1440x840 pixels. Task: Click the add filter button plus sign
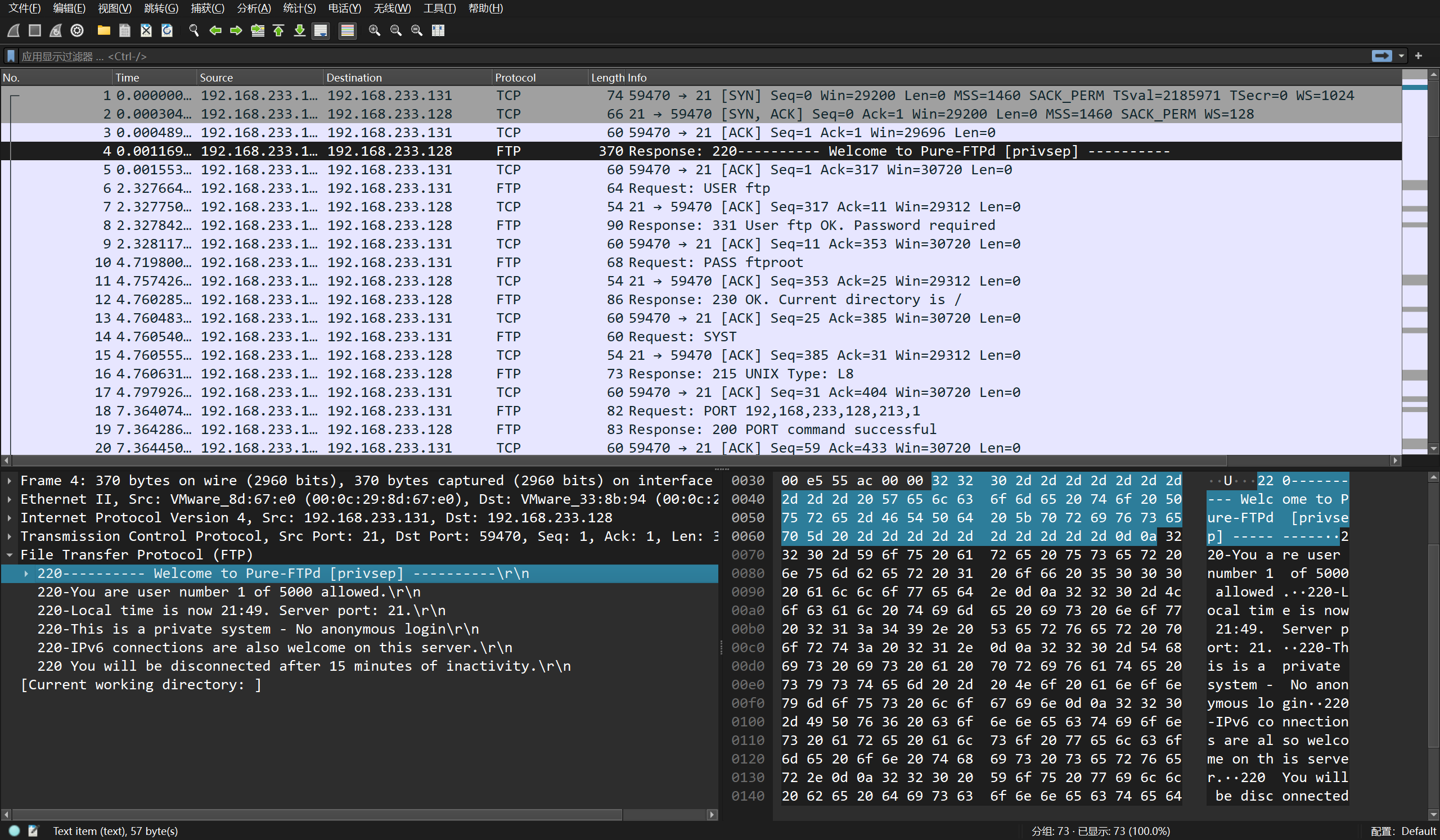pos(1418,56)
